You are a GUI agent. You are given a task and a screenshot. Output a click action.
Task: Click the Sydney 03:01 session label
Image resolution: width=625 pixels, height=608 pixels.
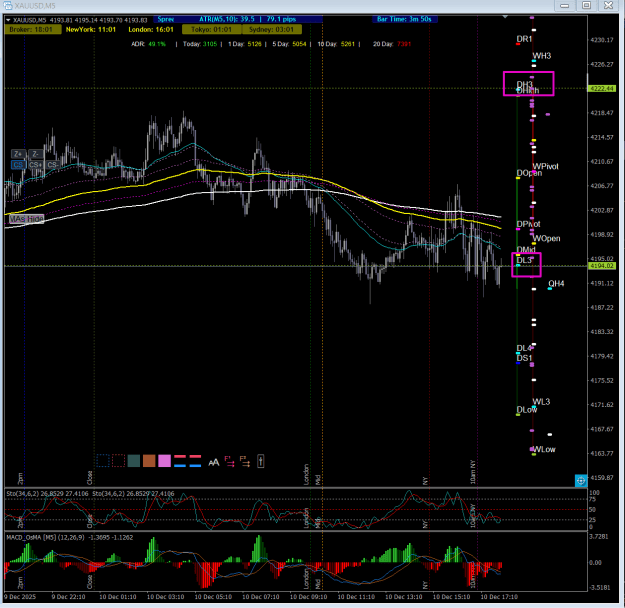[x=271, y=30]
